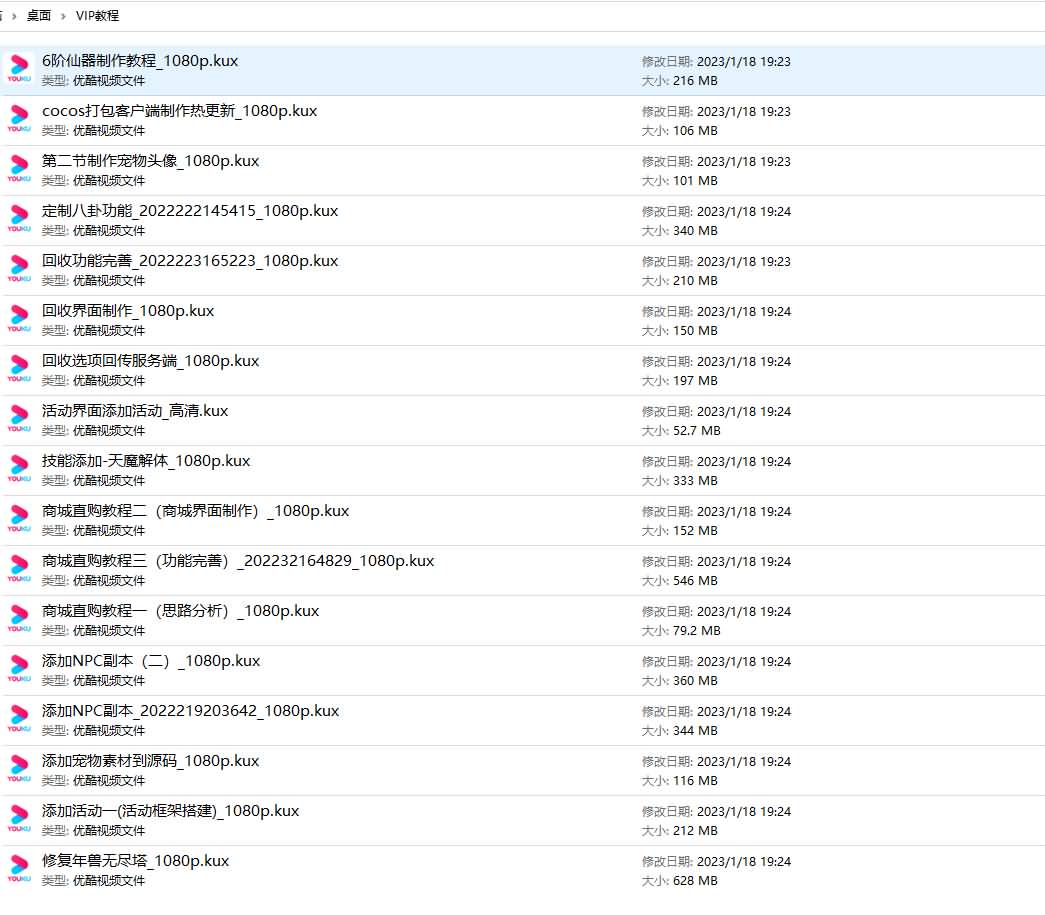Navigate to 桌面 in the address breadcrumb
This screenshot has height=915, width=1045.
[x=38, y=16]
